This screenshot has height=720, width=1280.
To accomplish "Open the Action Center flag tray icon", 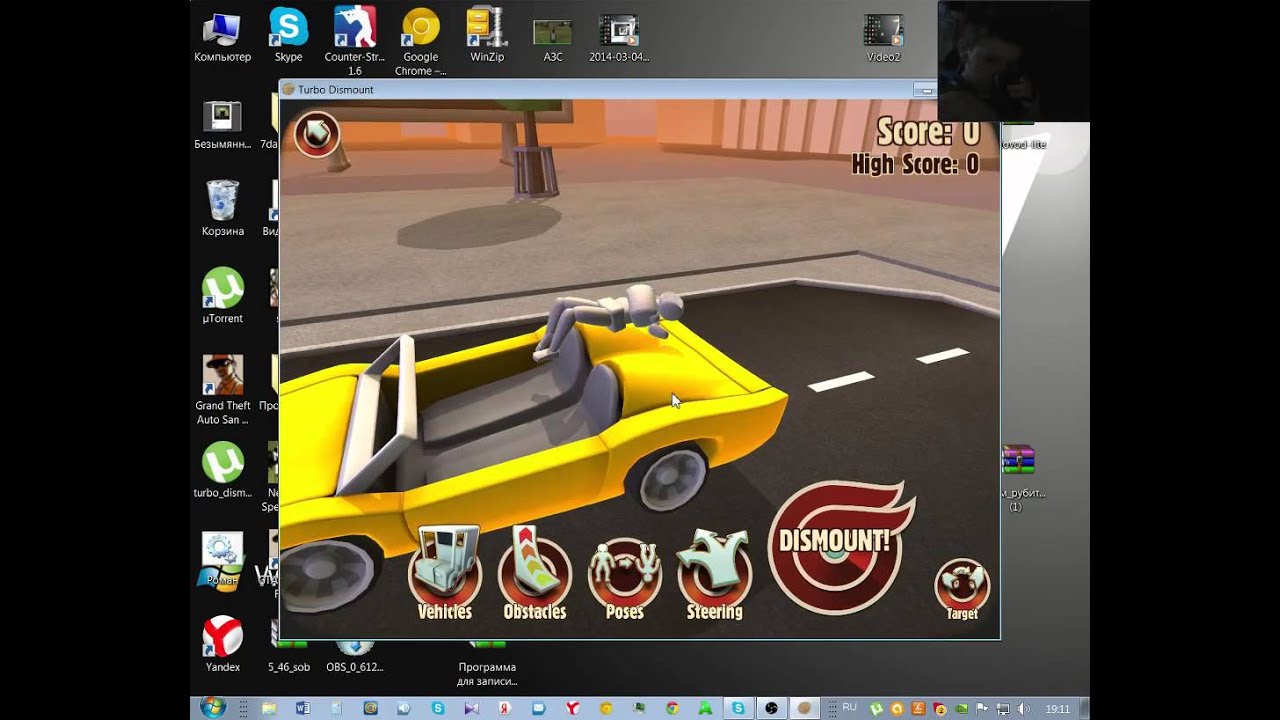I will point(981,709).
